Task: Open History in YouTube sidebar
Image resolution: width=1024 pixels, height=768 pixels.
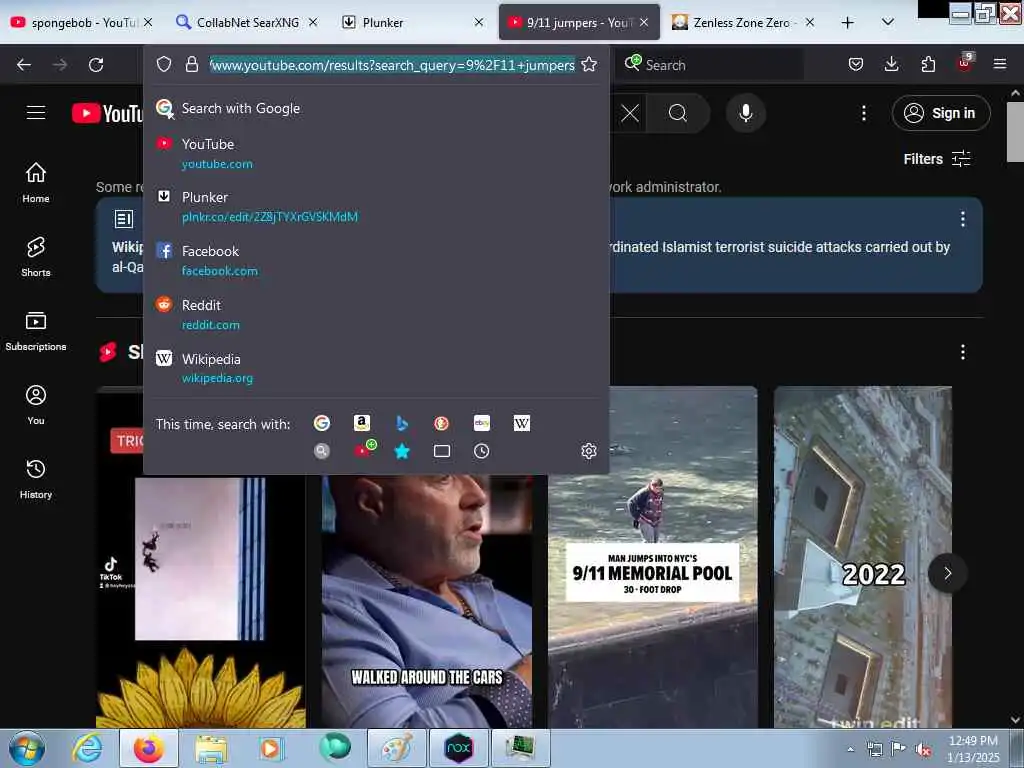Action: (36, 479)
